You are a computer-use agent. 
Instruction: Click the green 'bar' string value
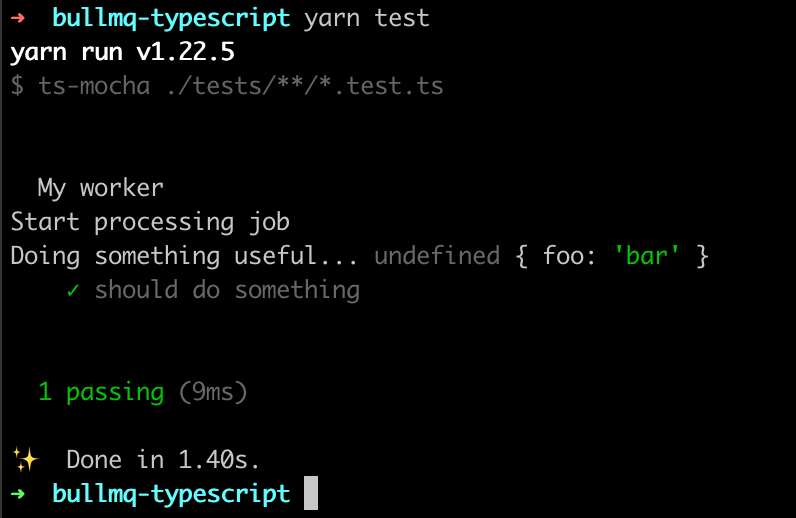click(x=646, y=256)
